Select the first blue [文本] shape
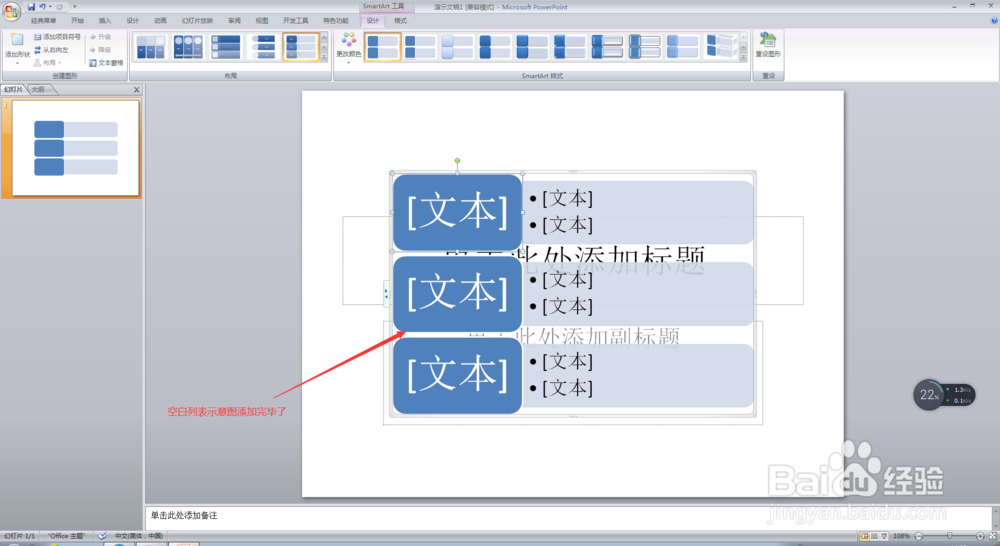Image resolution: width=1000 pixels, height=546 pixels. (457, 212)
